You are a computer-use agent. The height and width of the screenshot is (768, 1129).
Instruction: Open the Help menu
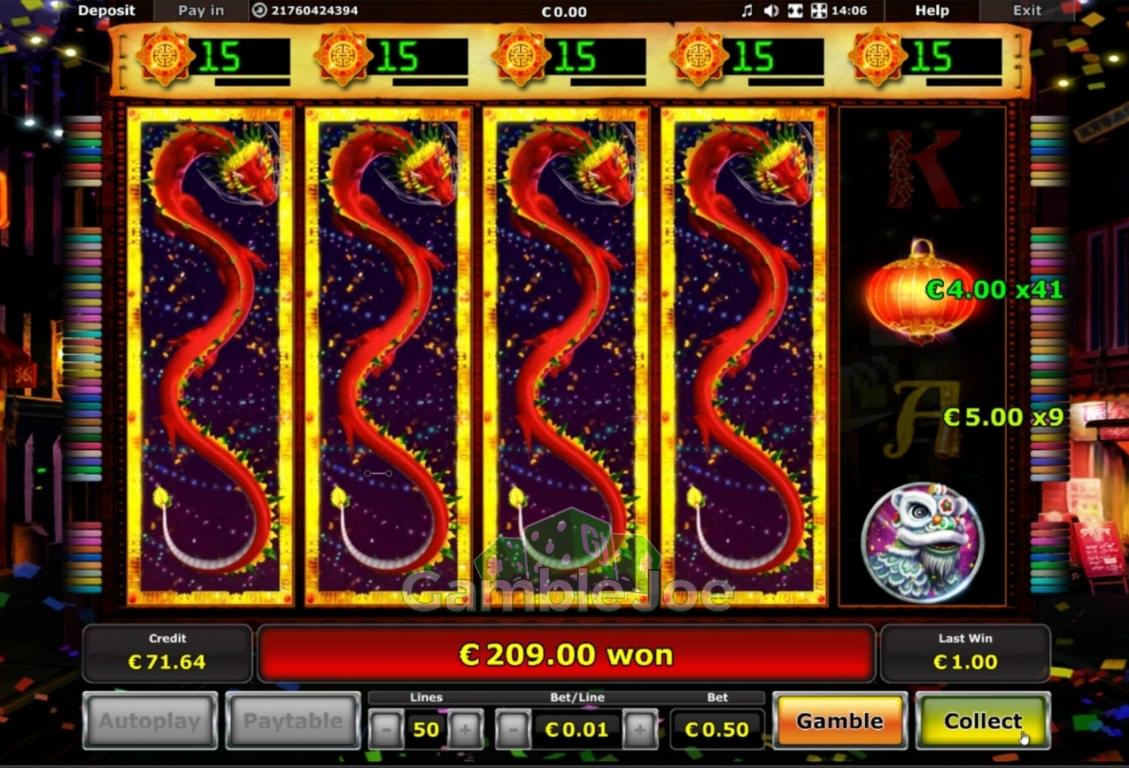pyautogui.click(x=932, y=11)
